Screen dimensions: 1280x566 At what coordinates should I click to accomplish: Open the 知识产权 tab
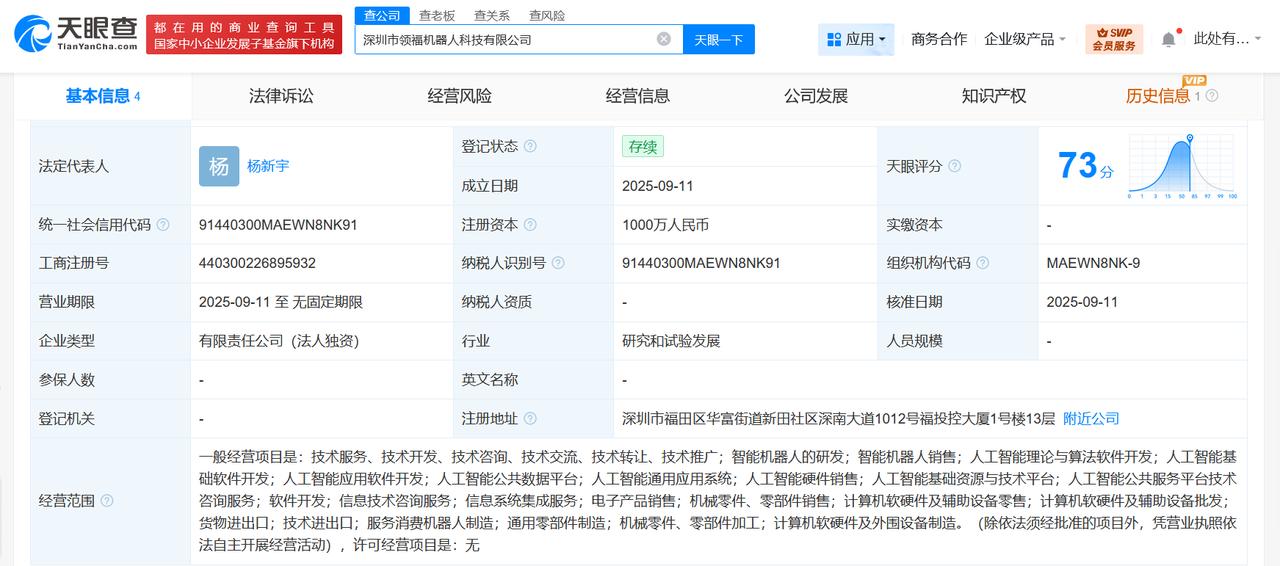tap(994, 96)
